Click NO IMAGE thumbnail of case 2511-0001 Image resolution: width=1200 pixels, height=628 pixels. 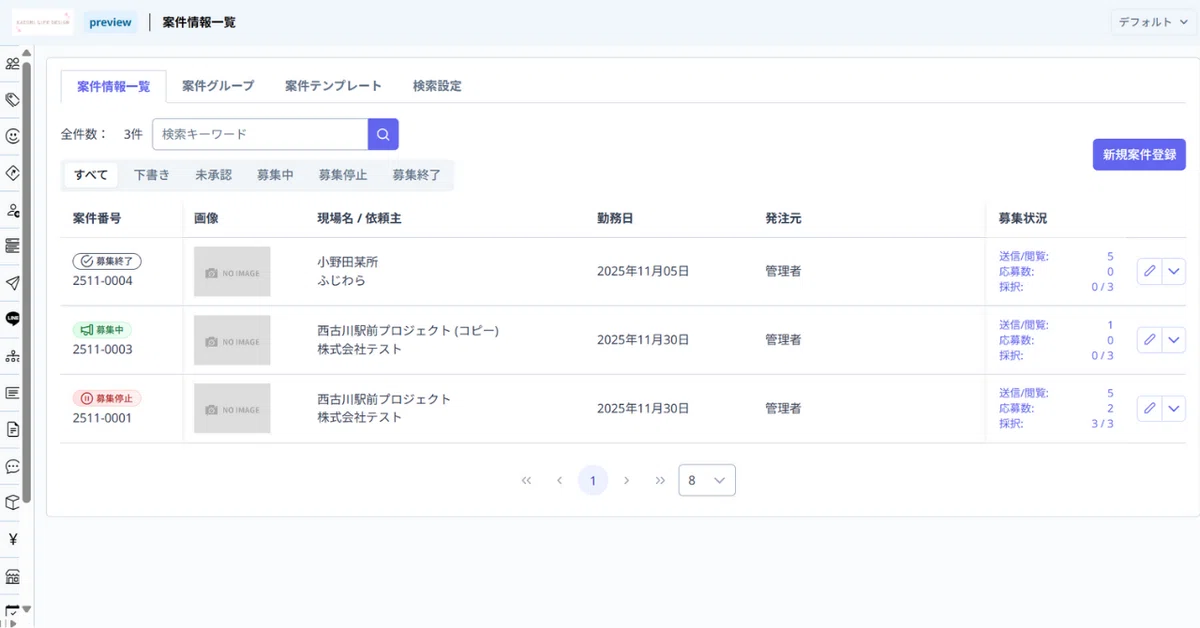(232, 409)
